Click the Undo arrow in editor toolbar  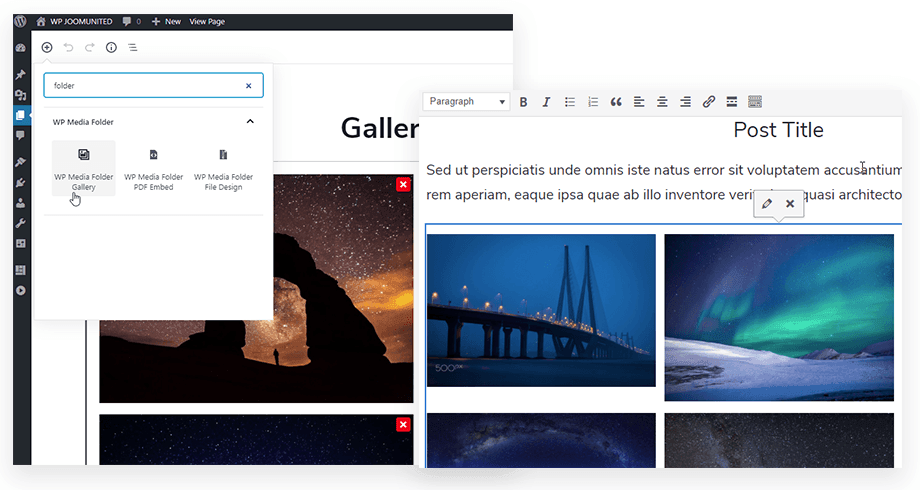click(x=69, y=48)
